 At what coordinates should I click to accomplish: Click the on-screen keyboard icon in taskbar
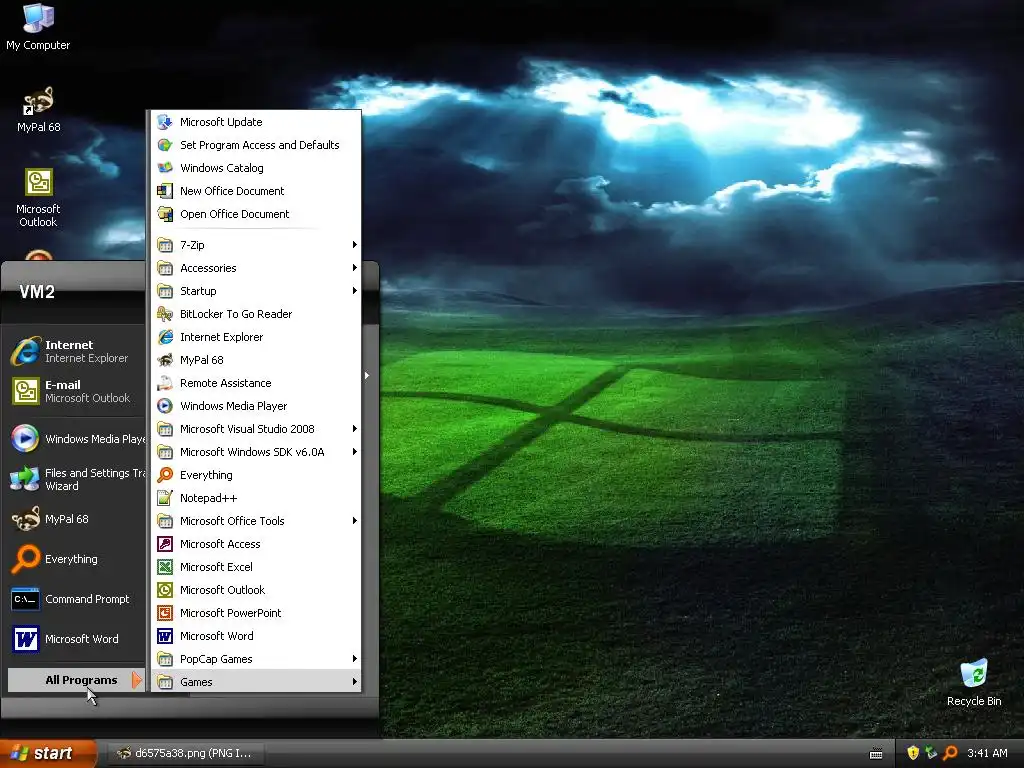tap(876, 754)
